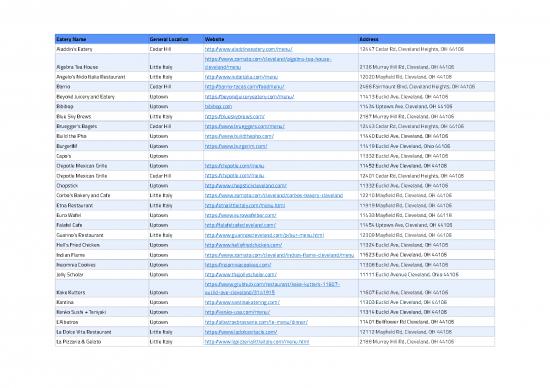Select the 'Kaka Kutters' name cell
This screenshot has width=550, height=388.
pos(102,288)
